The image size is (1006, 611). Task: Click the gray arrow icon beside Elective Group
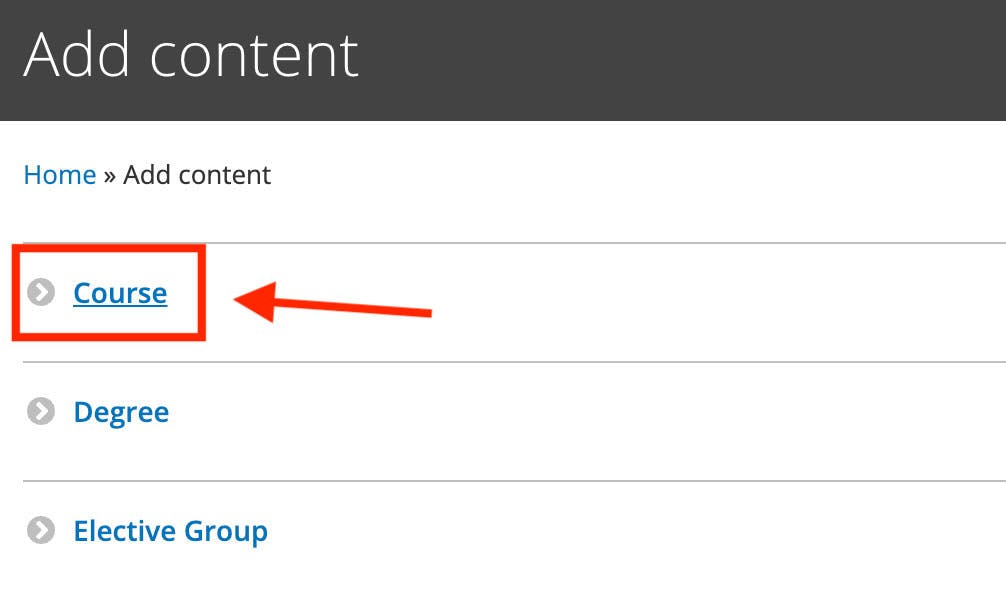(41, 530)
